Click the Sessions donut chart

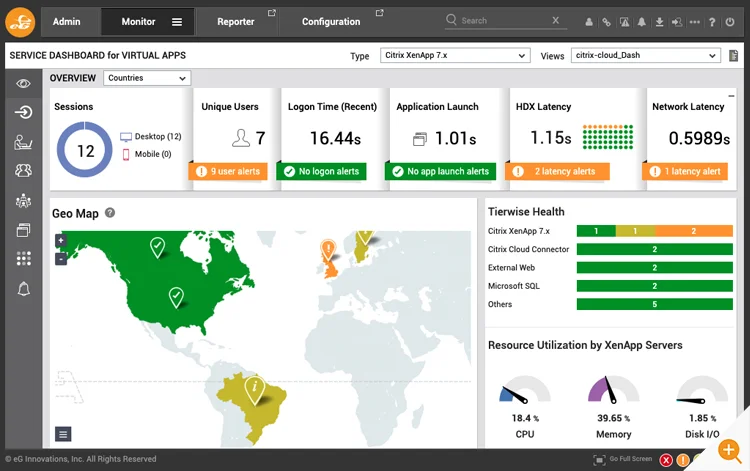point(85,150)
